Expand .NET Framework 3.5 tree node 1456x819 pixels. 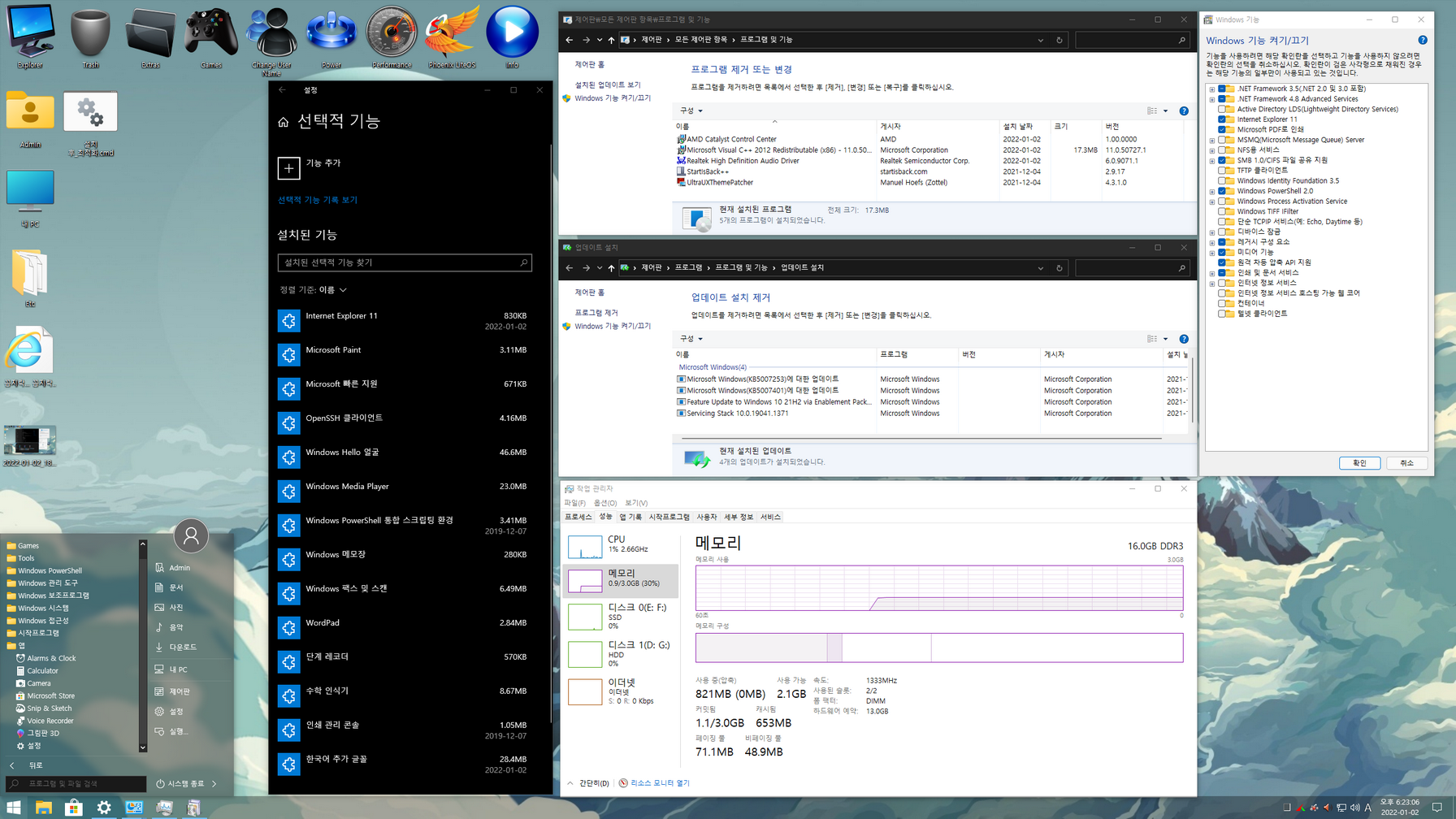pos(1212,89)
